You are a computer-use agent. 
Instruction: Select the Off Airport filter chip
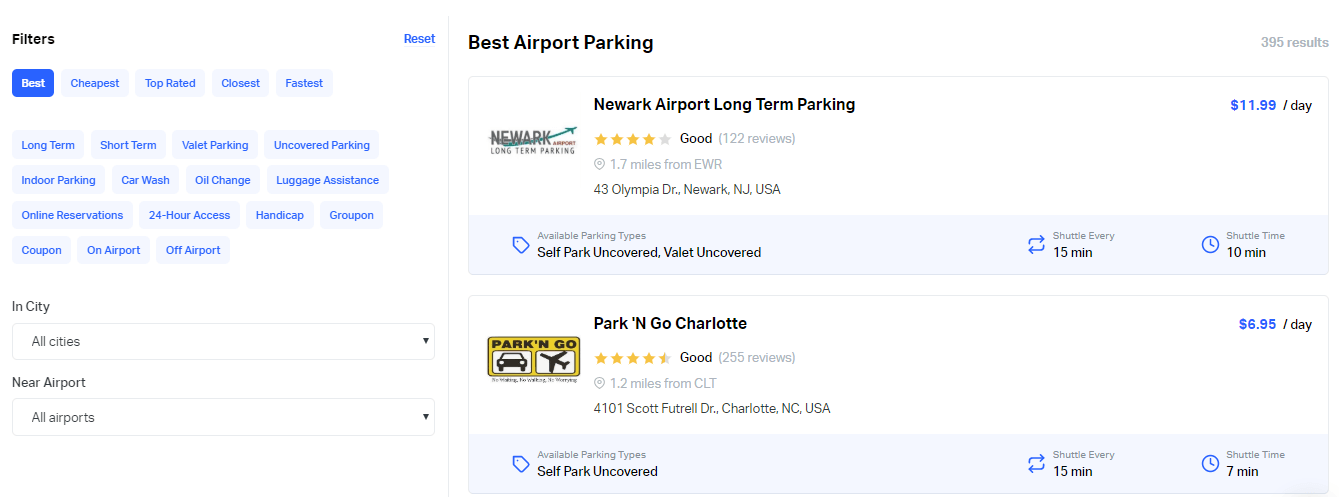(193, 250)
